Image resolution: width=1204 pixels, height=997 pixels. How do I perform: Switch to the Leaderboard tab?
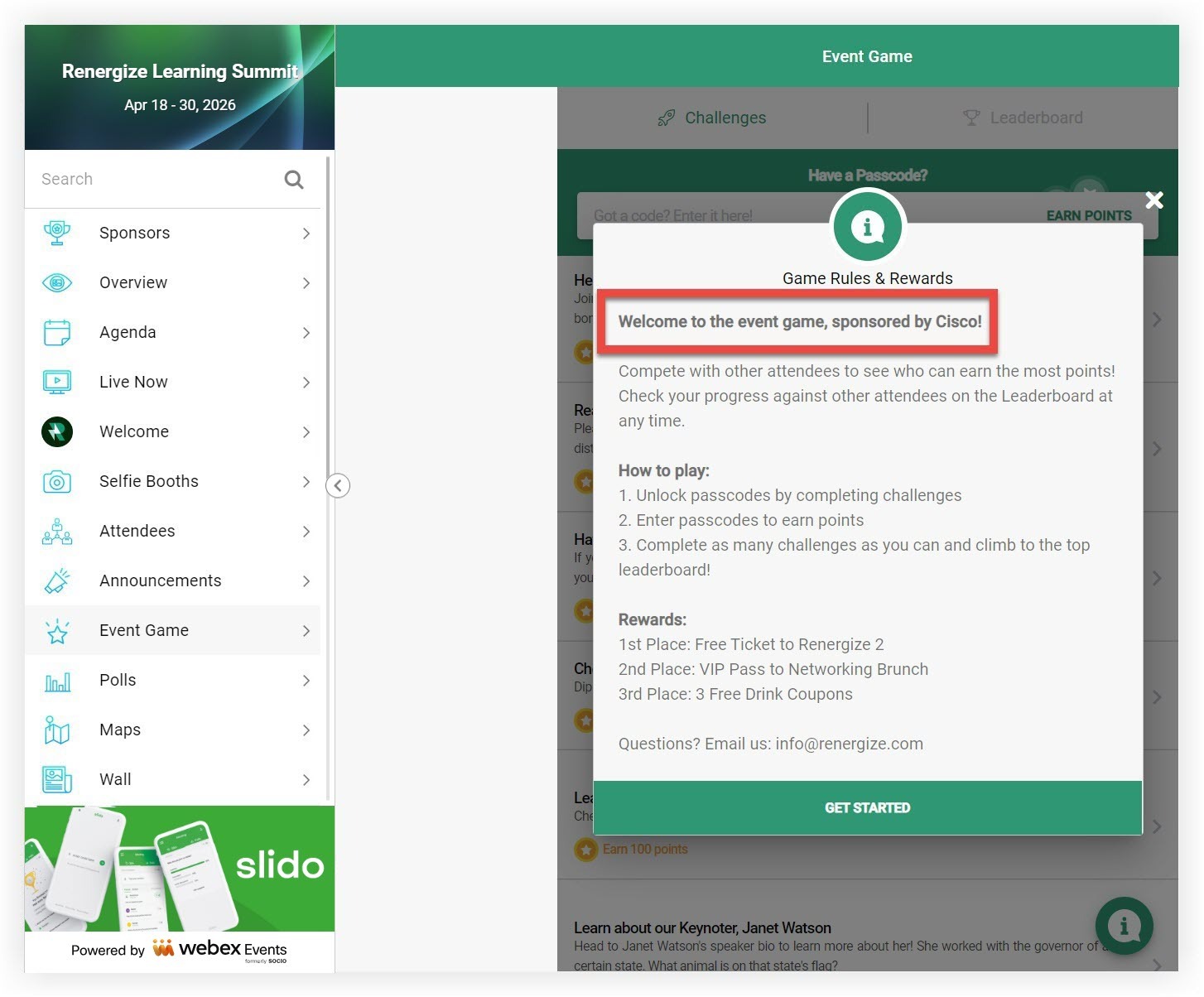coord(1023,118)
